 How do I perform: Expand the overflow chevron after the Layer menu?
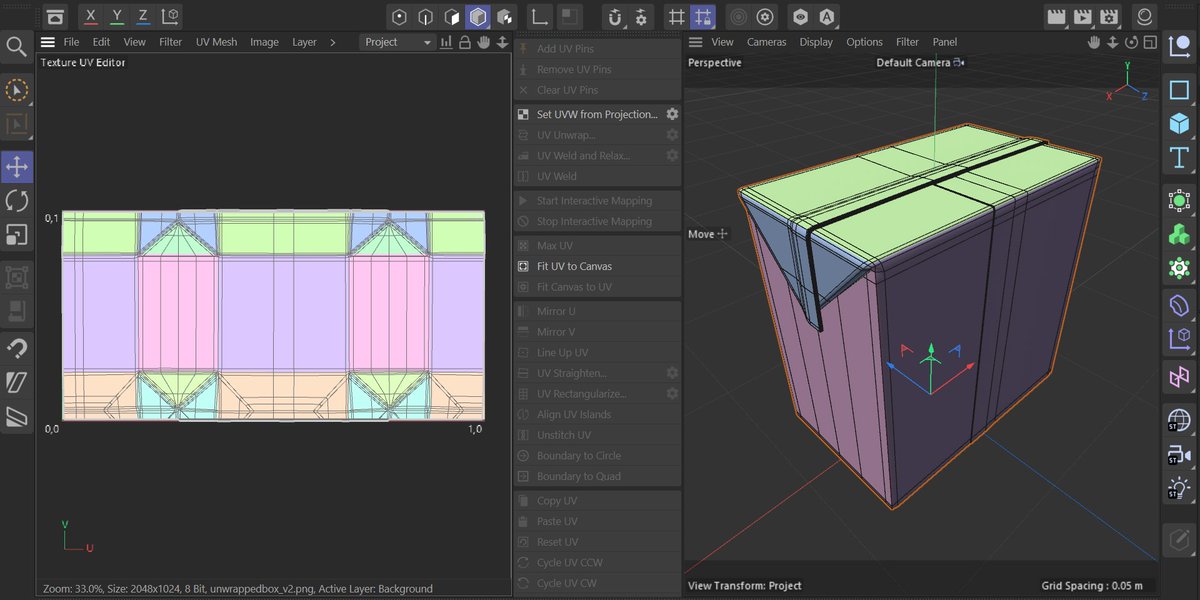pos(332,42)
